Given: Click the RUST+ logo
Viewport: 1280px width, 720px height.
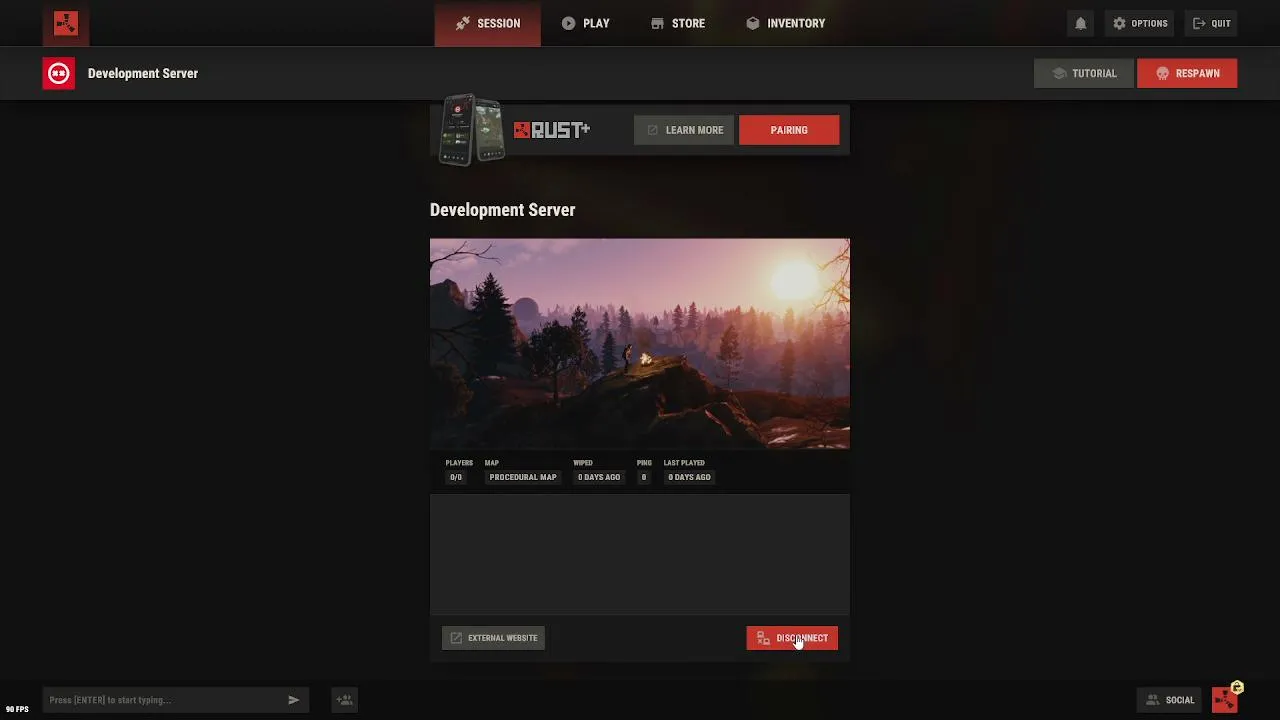Looking at the screenshot, I should point(552,130).
